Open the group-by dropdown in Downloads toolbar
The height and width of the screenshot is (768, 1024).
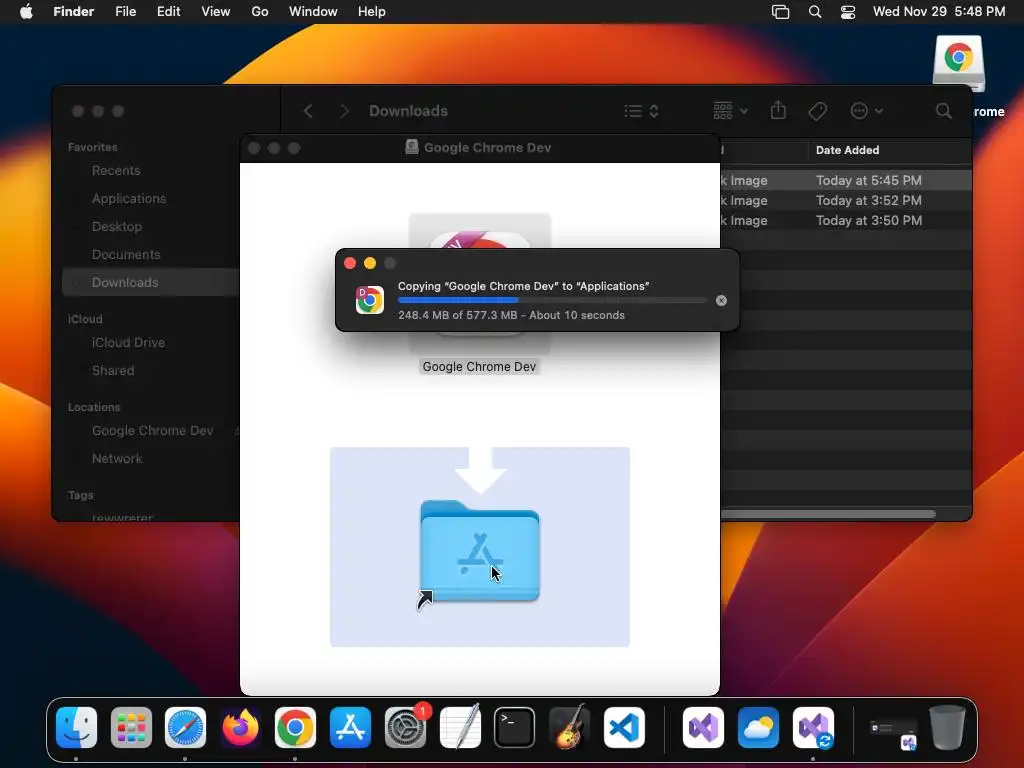pos(730,111)
